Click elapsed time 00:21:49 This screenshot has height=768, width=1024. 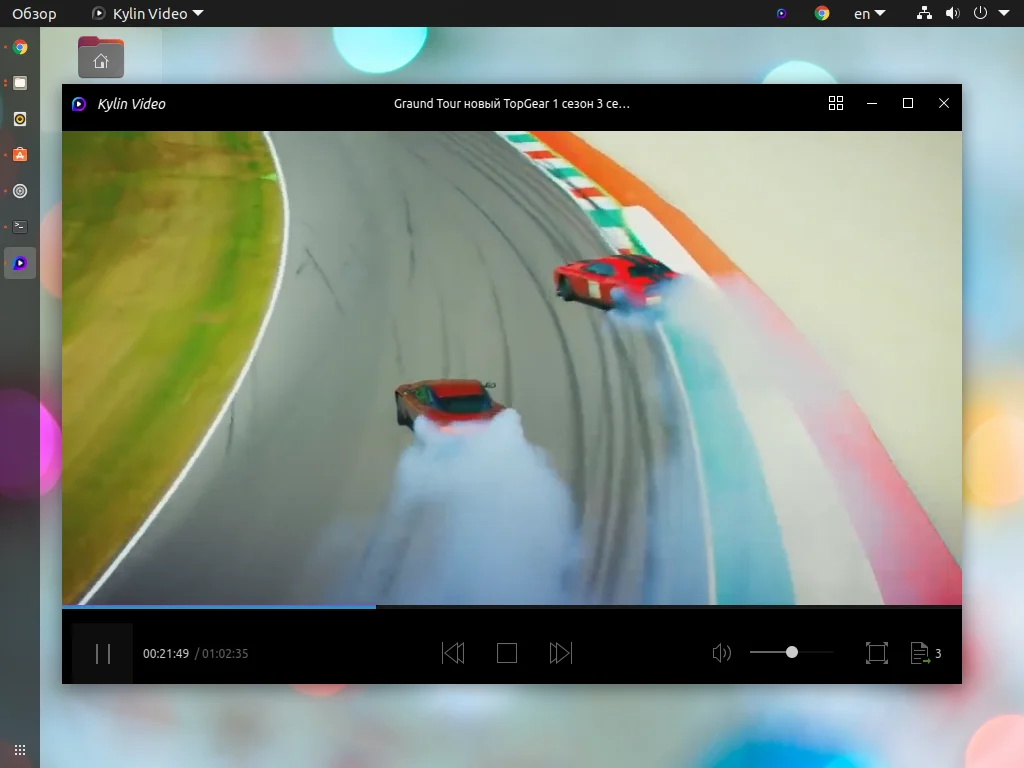pos(166,654)
